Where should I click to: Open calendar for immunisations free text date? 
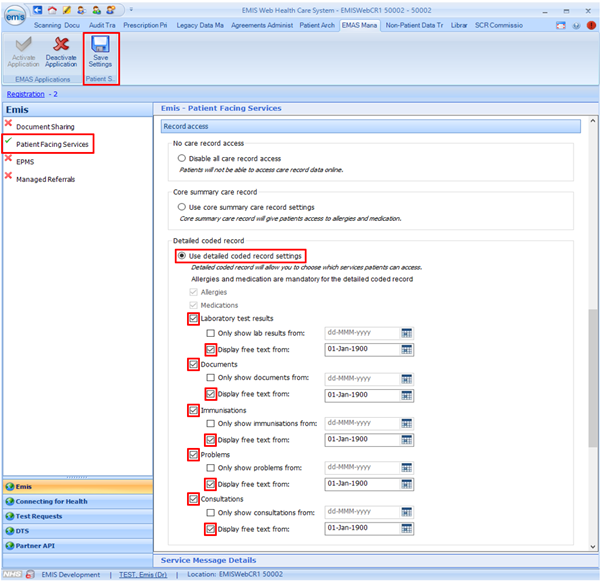(407, 440)
